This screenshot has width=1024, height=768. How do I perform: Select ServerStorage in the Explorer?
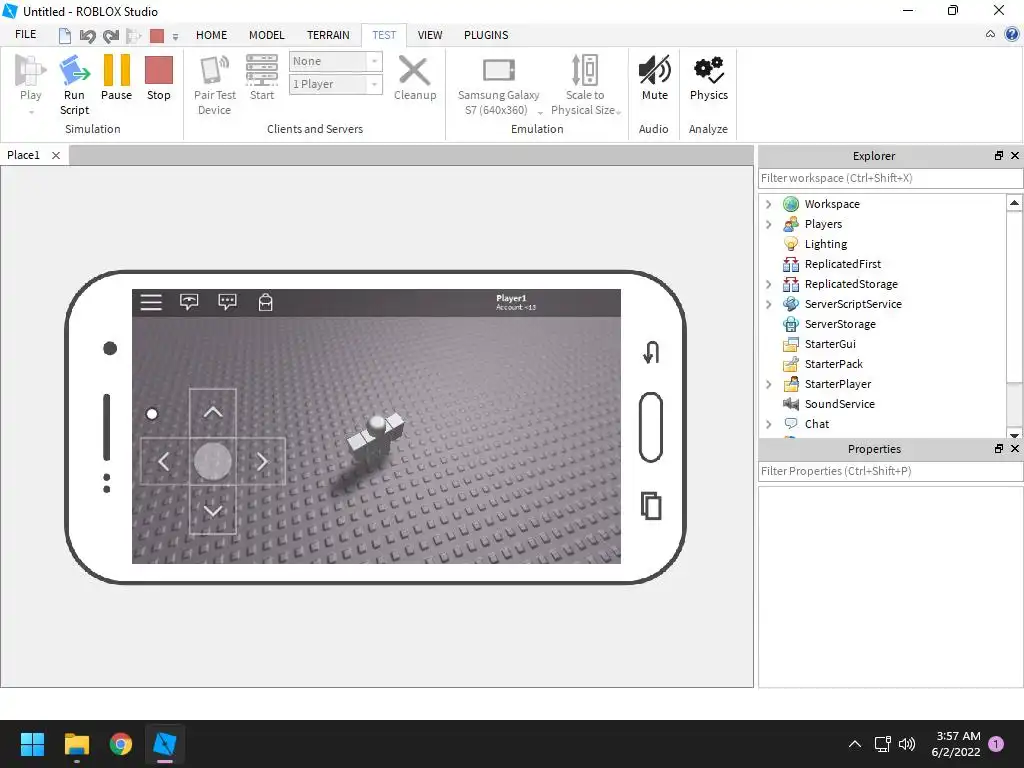(840, 325)
